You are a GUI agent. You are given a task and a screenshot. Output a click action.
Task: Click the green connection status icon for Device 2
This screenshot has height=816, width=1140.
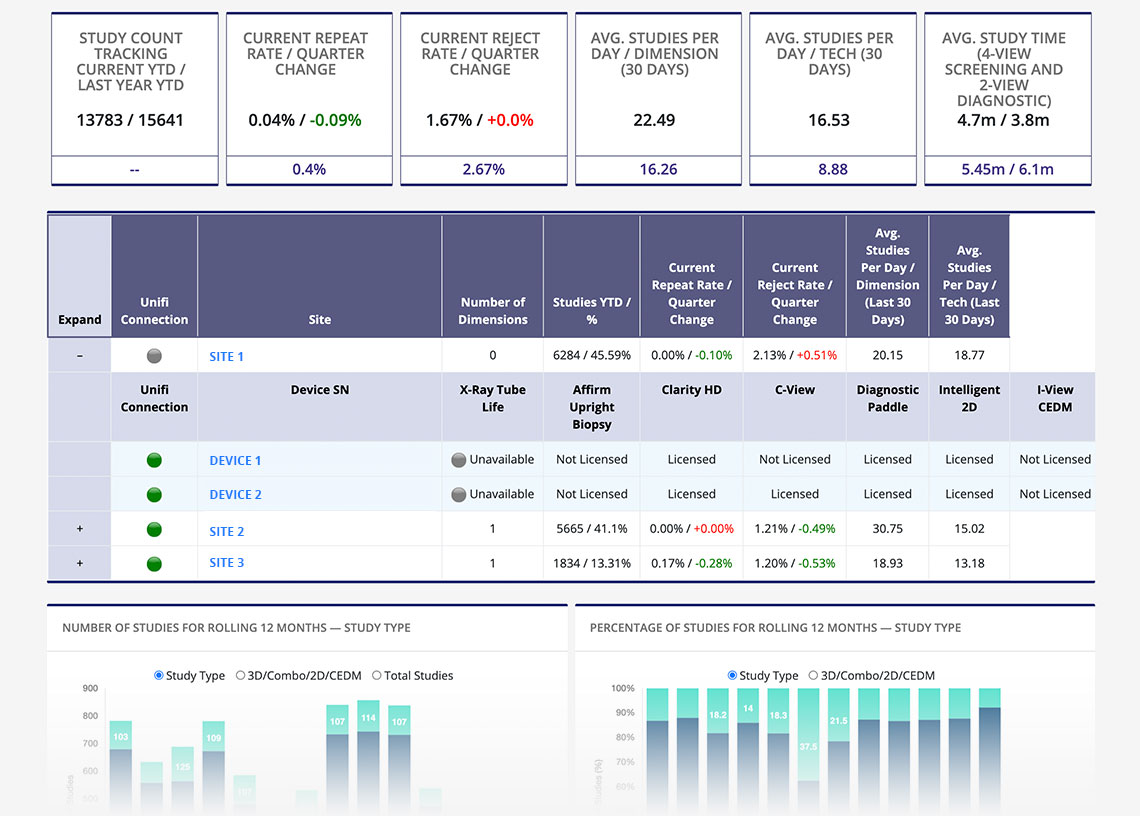pos(154,494)
